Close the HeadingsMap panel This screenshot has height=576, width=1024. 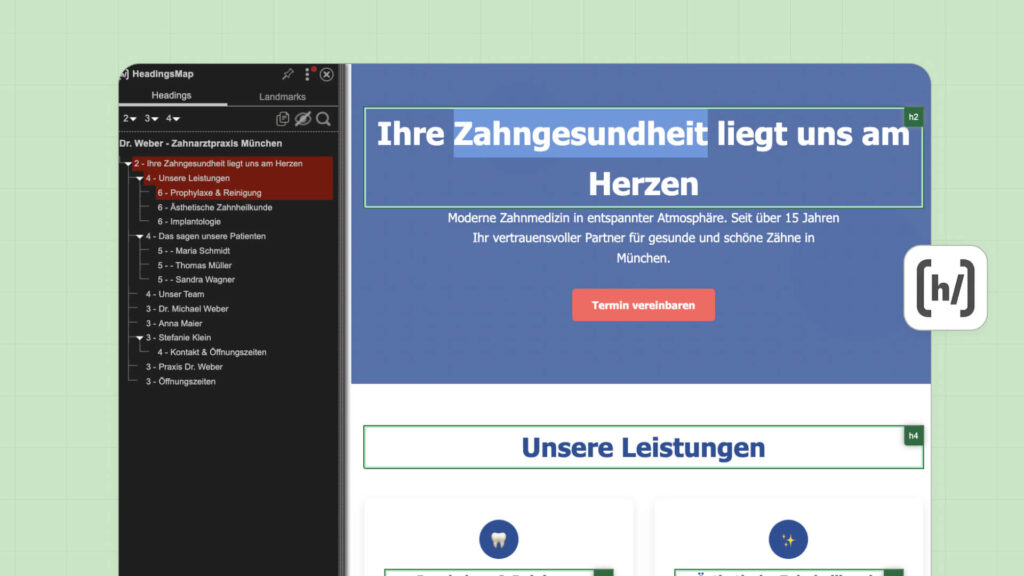tap(327, 74)
